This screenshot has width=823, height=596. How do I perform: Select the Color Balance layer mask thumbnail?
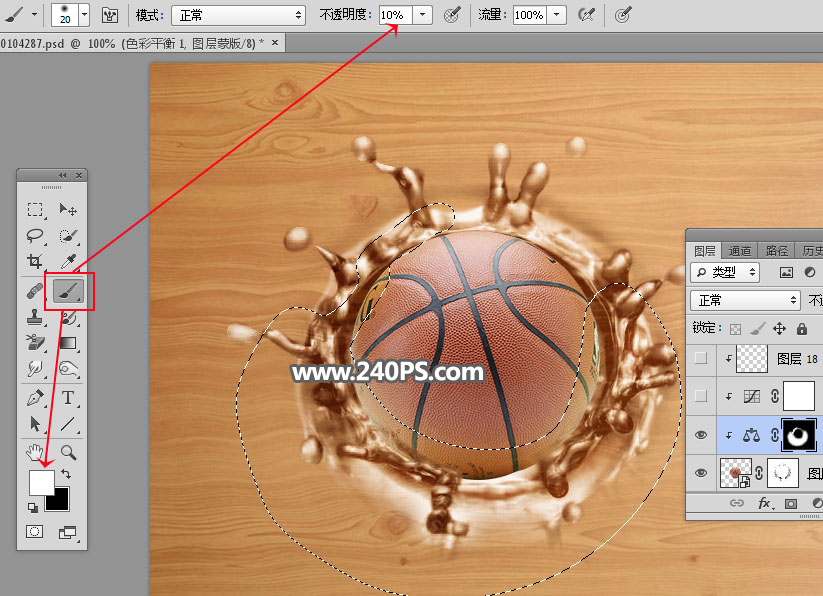pyautogui.click(x=799, y=435)
